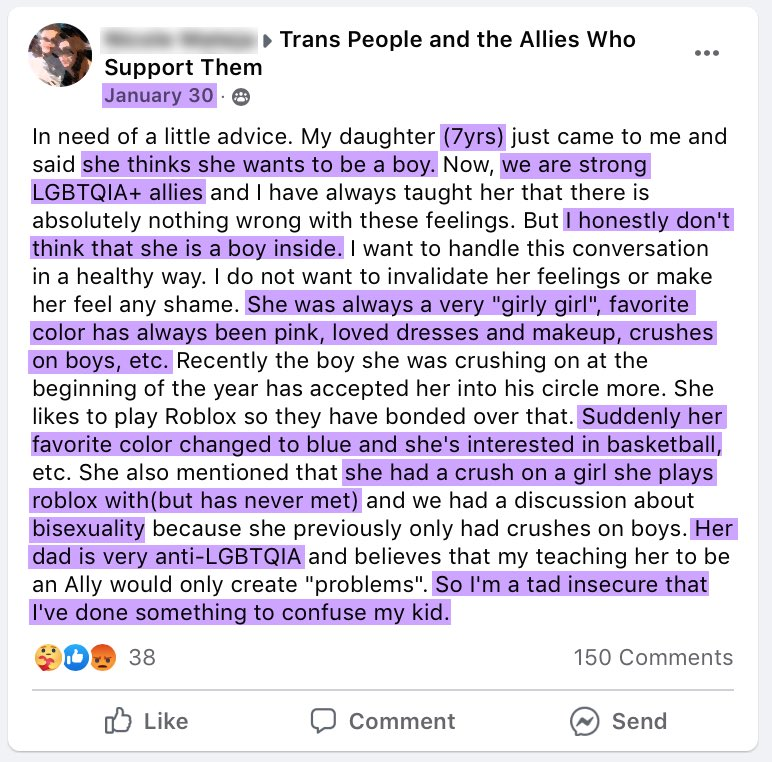Image resolution: width=772 pixels, height=762 pixels.
Task: Click the January 30 post date
Action: pyautogui.click(x=159, y=96)
